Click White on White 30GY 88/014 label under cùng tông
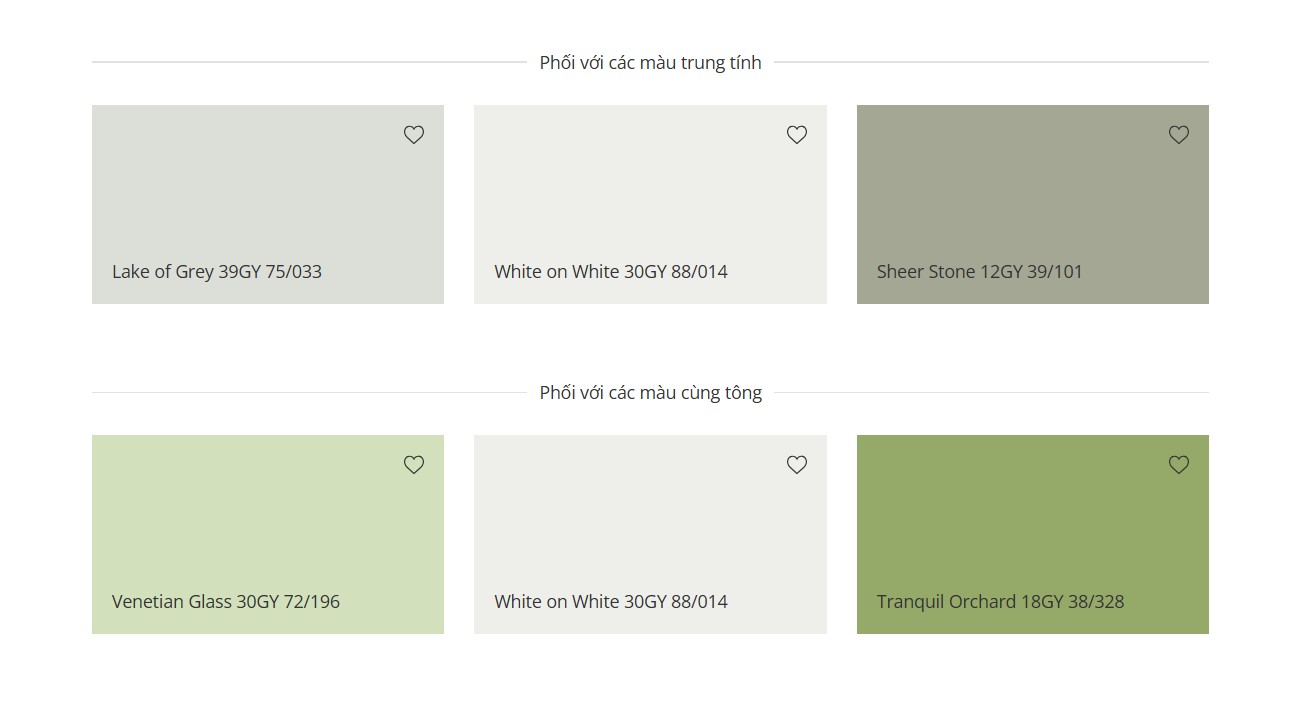The image size is (1292, 714). [x=611, y=602]
